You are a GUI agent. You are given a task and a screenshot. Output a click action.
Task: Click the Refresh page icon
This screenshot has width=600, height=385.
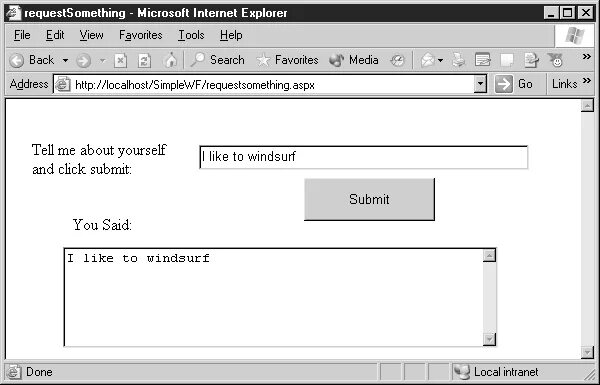[144, 60]
